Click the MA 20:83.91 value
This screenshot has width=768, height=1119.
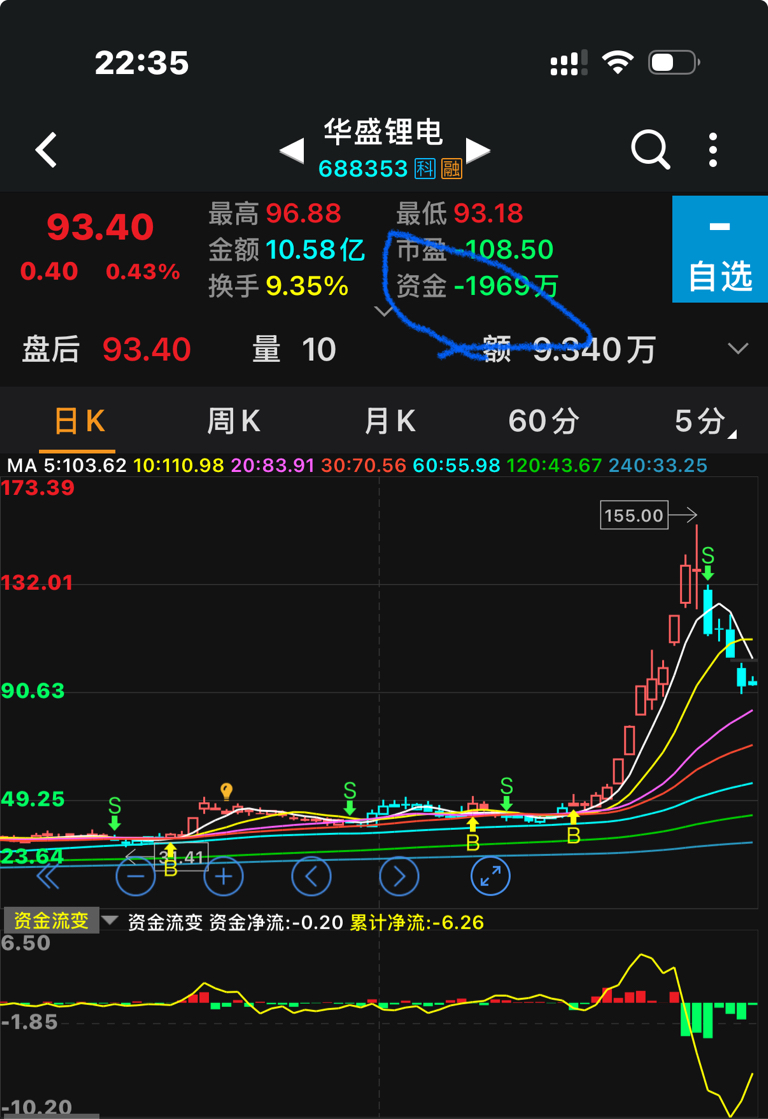(x=273, y=465)
